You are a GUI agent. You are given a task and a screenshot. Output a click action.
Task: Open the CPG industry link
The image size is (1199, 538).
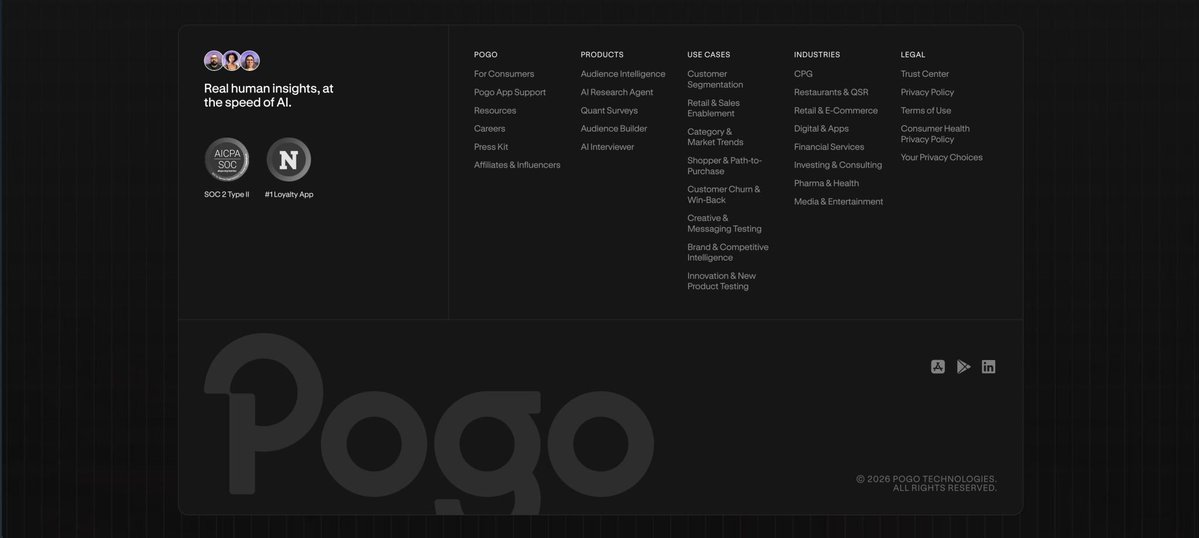[x=803, y=74]
